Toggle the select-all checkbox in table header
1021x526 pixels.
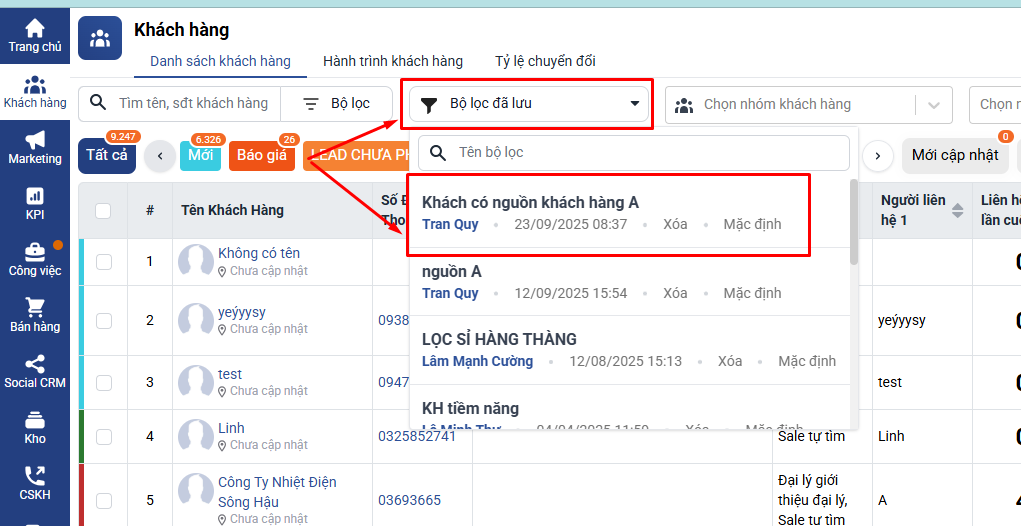pos(103,210)
